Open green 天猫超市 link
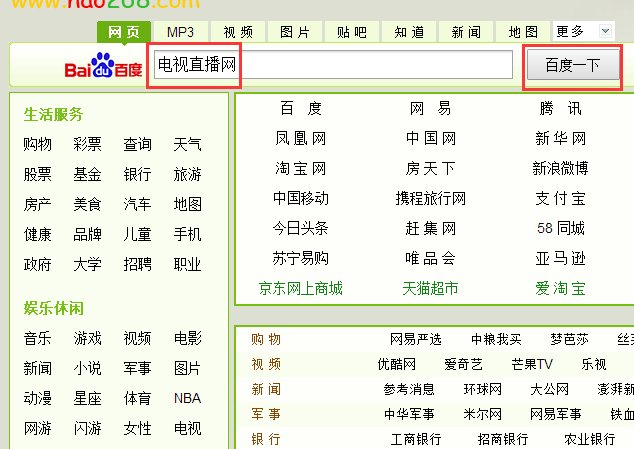 [x=430, y=288]
